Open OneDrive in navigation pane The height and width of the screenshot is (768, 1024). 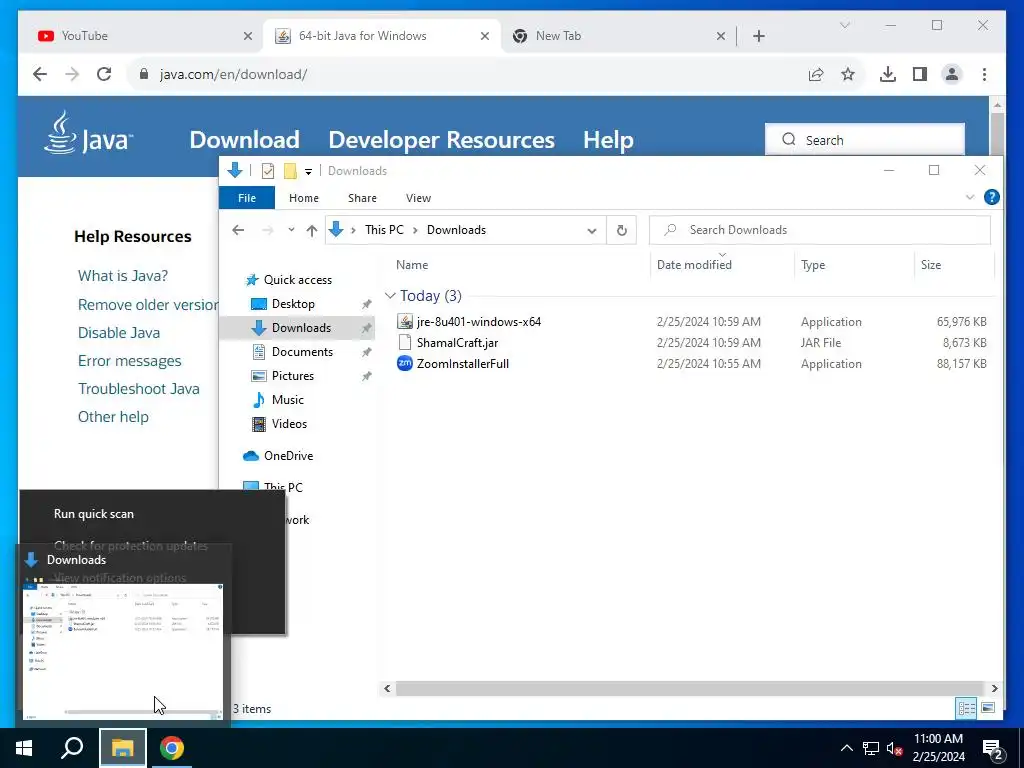pos(288,456)
